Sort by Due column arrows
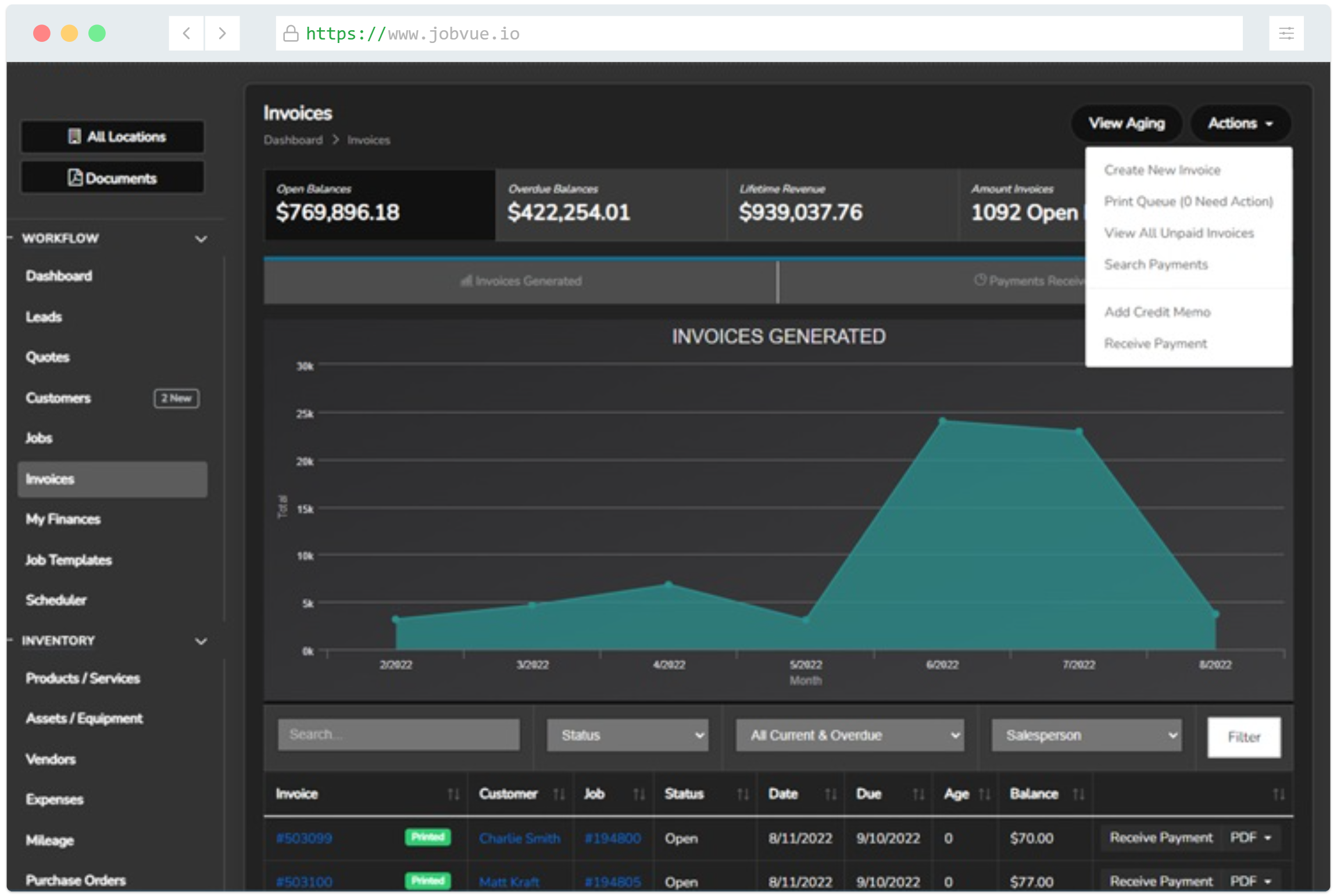Image resolution: width=1337 pixels, height=896 pixels. (918, 794)
